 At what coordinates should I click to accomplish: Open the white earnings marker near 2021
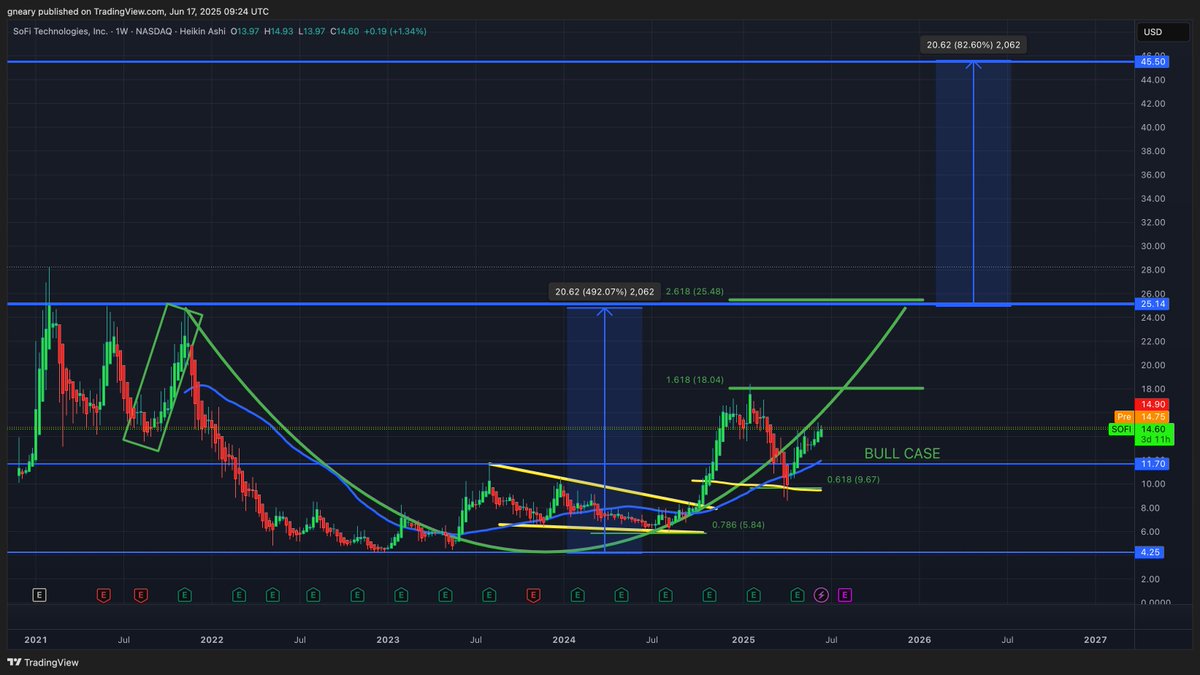pyautogui.click(x=40, y=595)
